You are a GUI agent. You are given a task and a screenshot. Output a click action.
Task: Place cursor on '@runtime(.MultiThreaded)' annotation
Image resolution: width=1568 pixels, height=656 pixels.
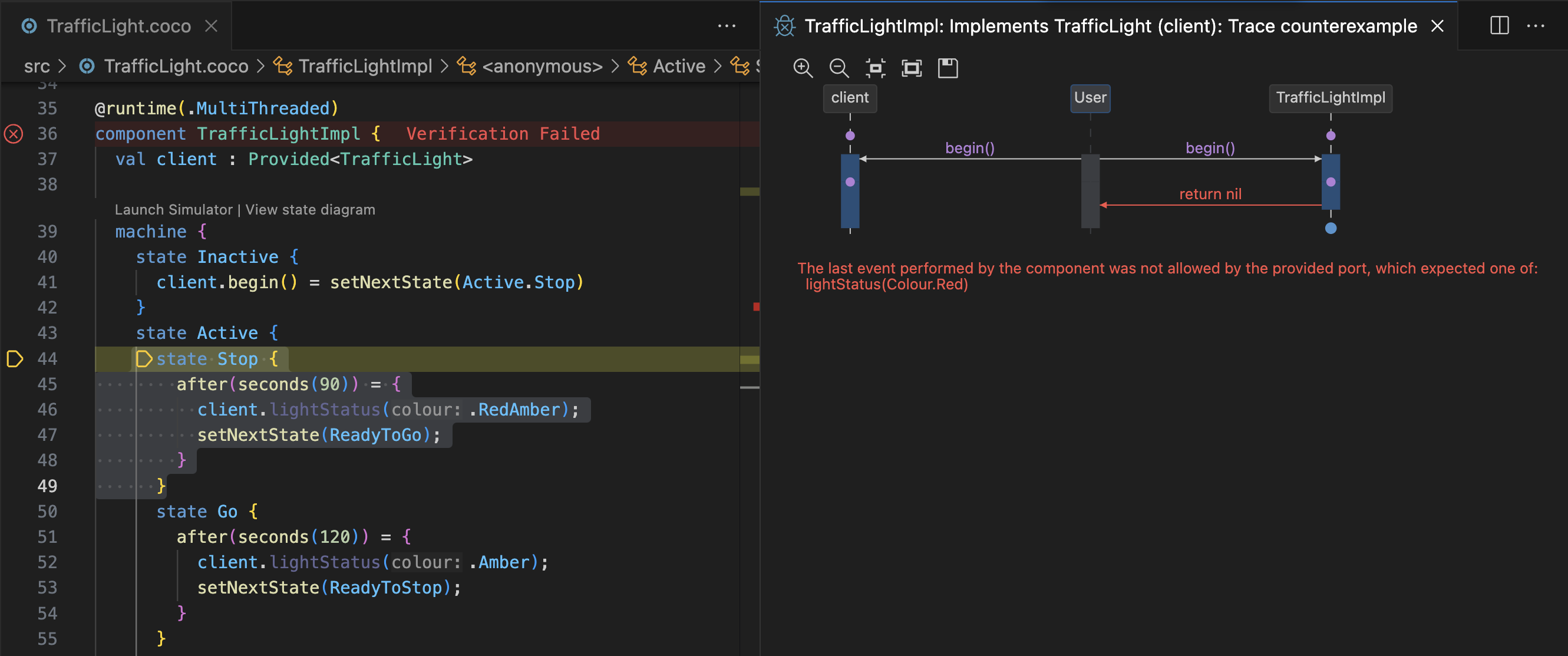click(216, 108)
